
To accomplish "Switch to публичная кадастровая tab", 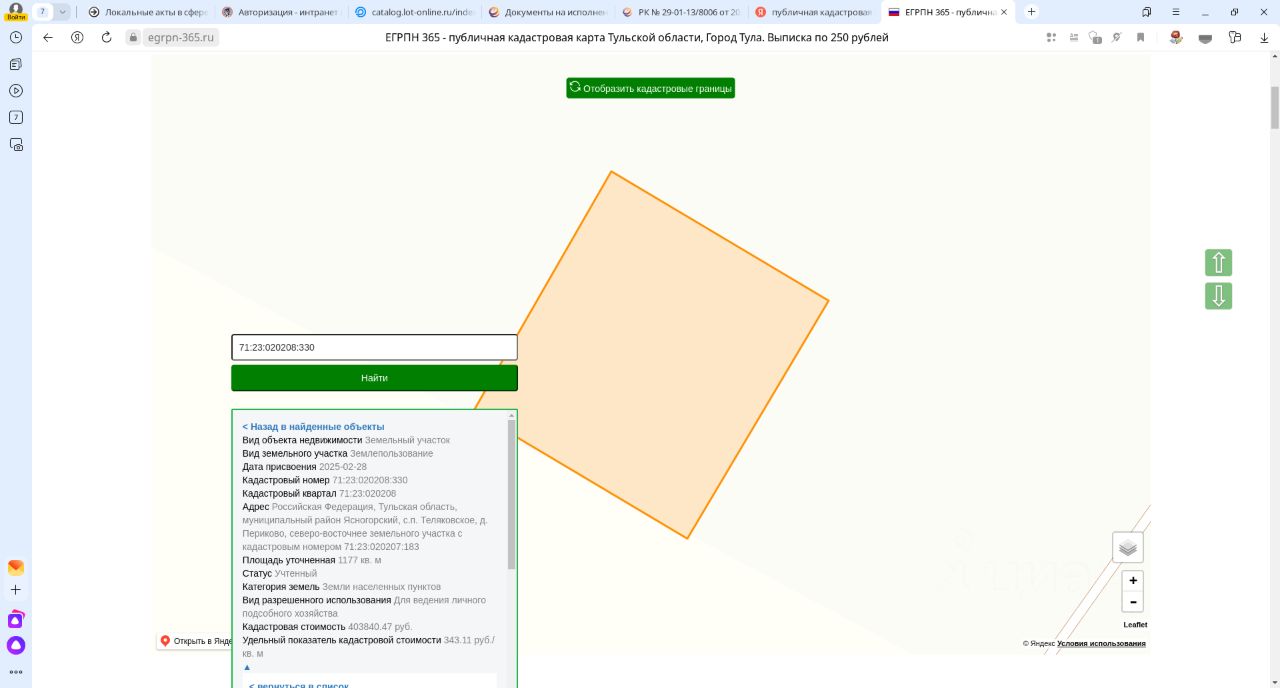I will coord(814,12).
